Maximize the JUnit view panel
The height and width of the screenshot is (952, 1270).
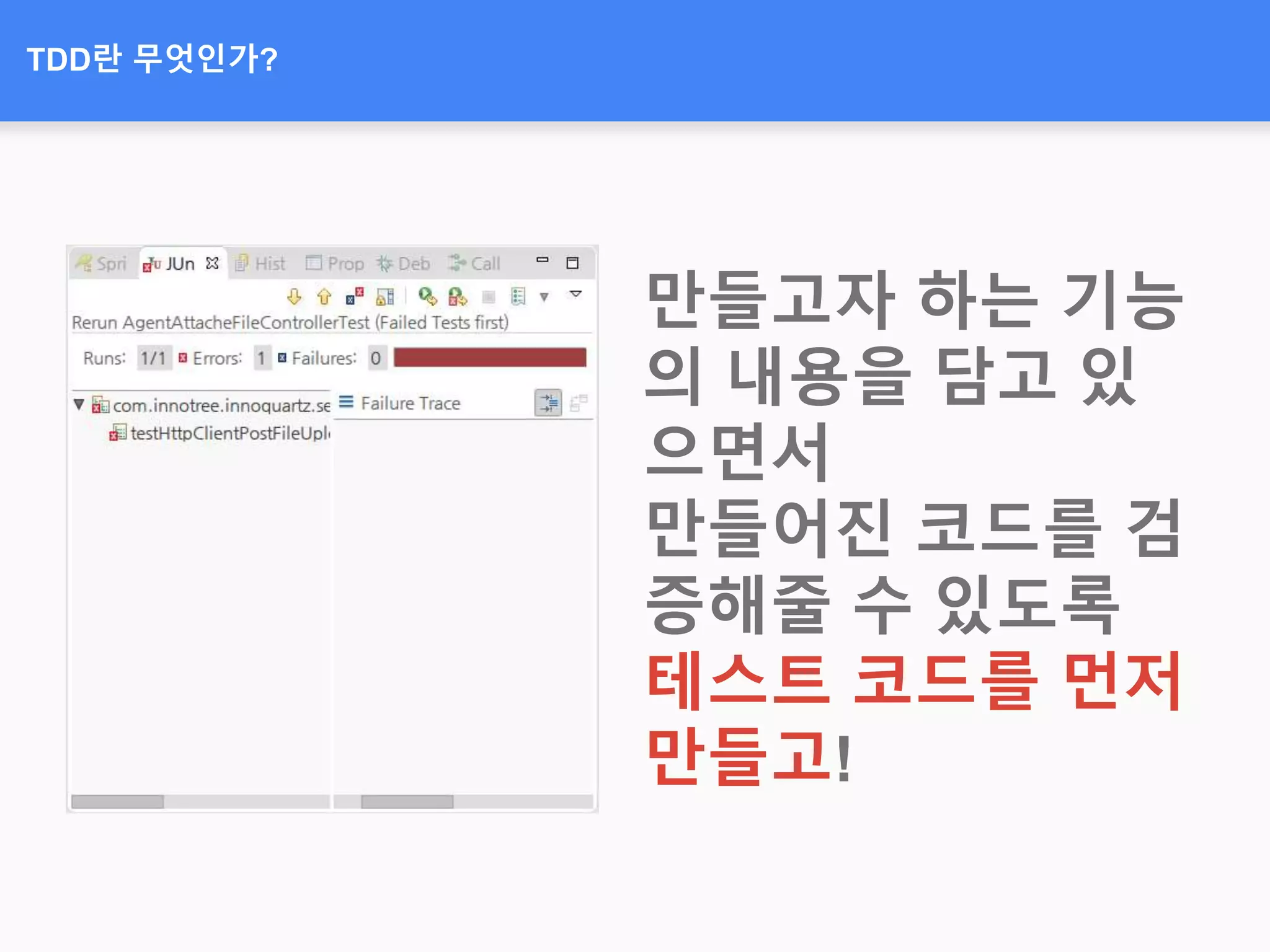tap(572, 263)
